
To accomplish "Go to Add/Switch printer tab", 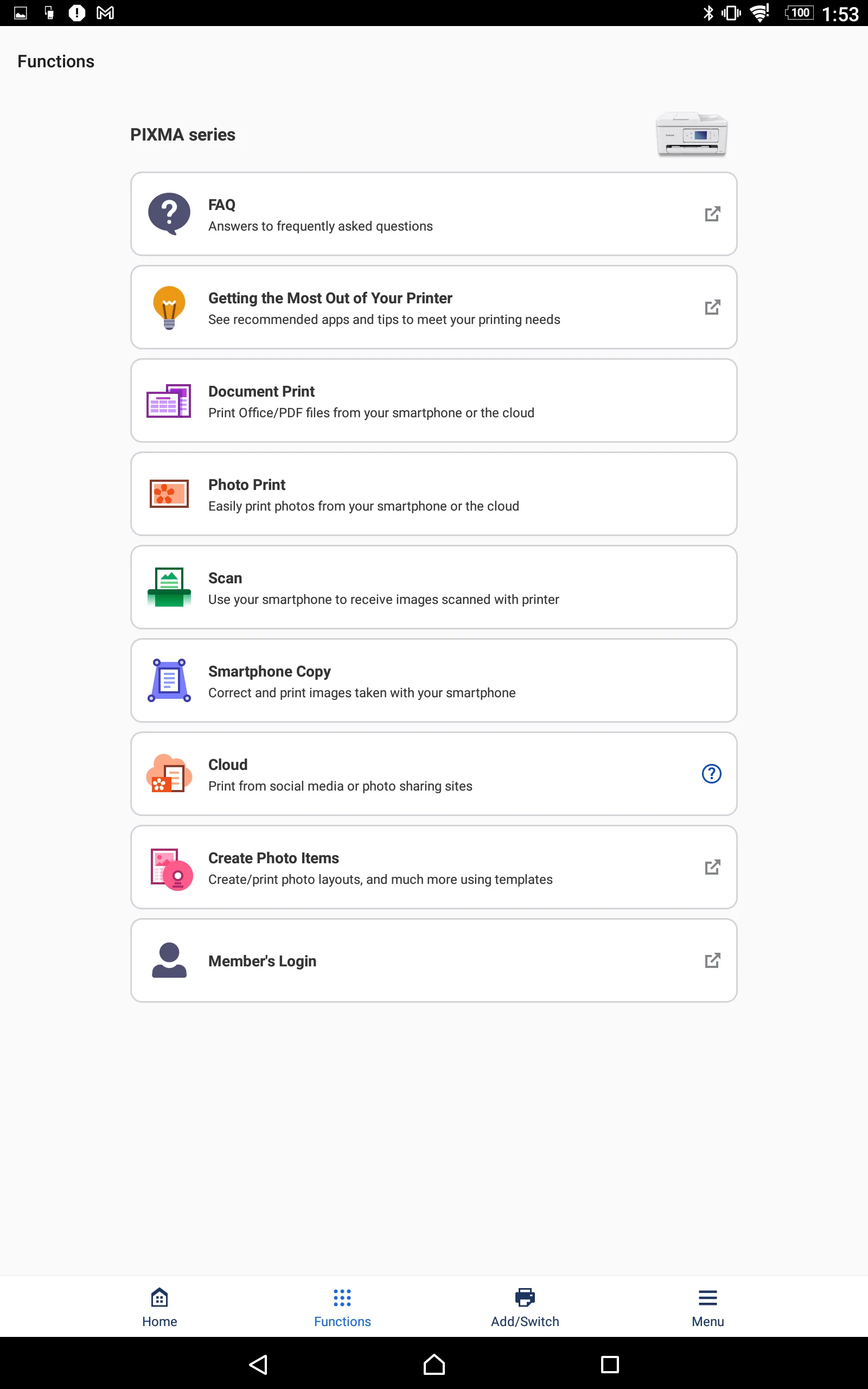I will 525,1307.
